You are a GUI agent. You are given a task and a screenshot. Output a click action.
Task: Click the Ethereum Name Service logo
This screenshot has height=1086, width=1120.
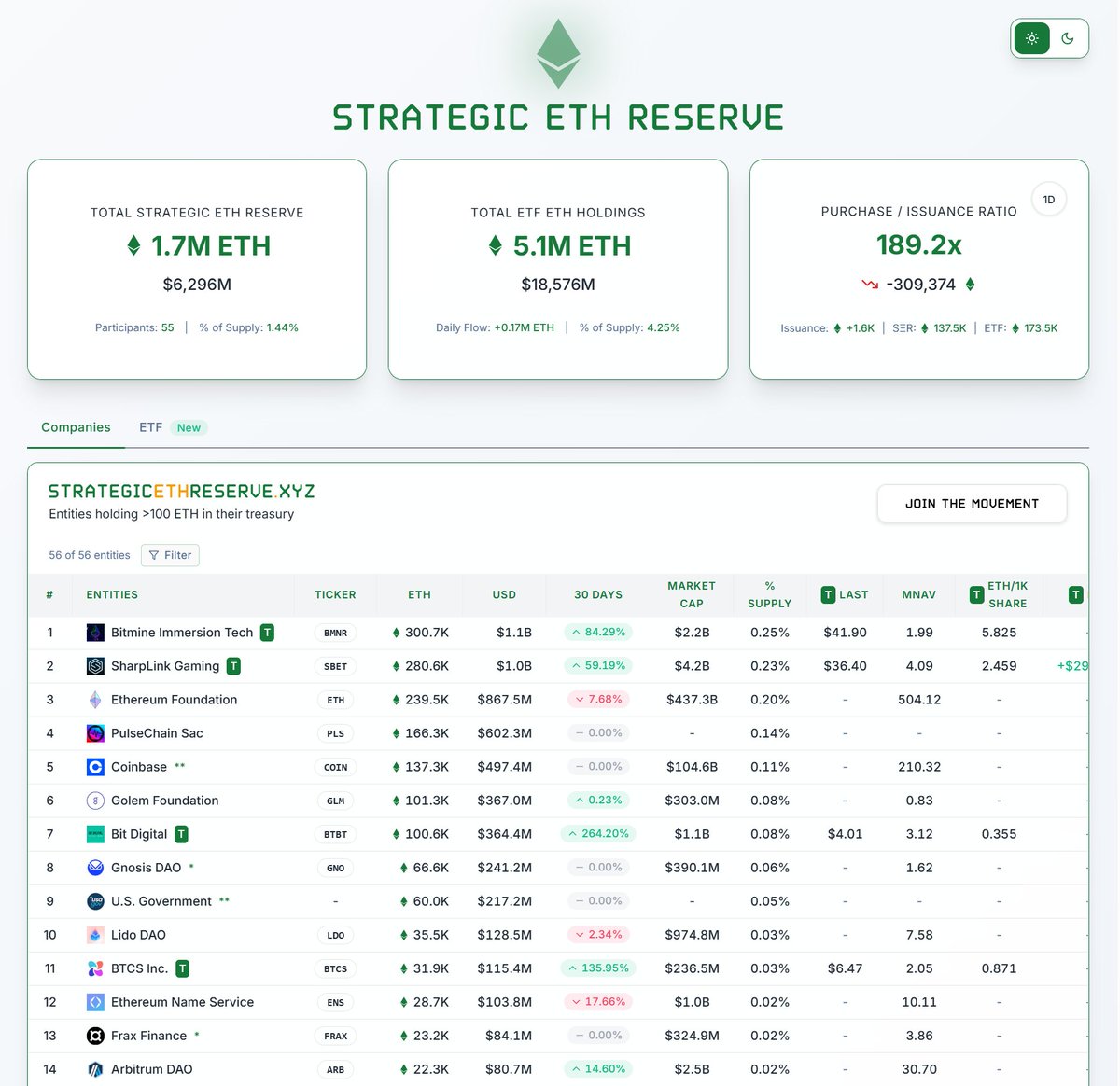(x=95, y=1002)
